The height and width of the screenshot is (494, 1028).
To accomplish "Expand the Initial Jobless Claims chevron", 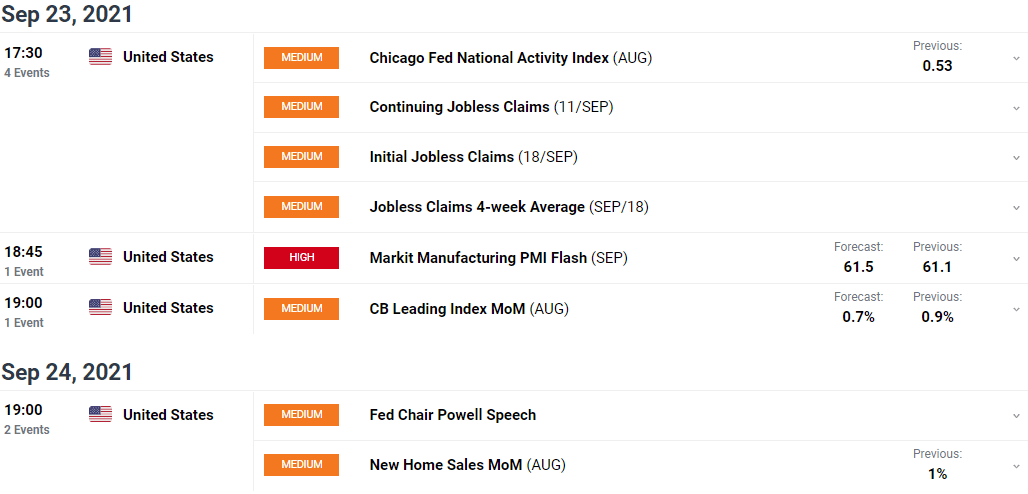I will (1016, 158).
